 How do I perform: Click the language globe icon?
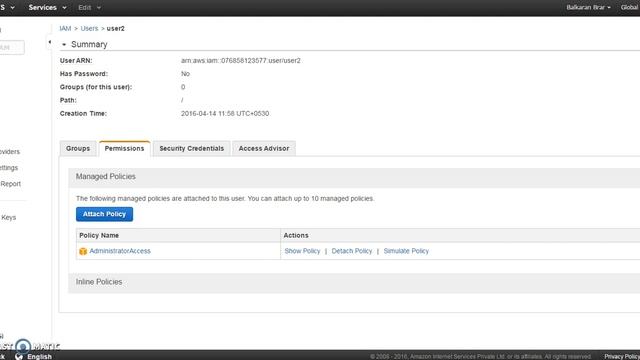(x=19, y=356)
